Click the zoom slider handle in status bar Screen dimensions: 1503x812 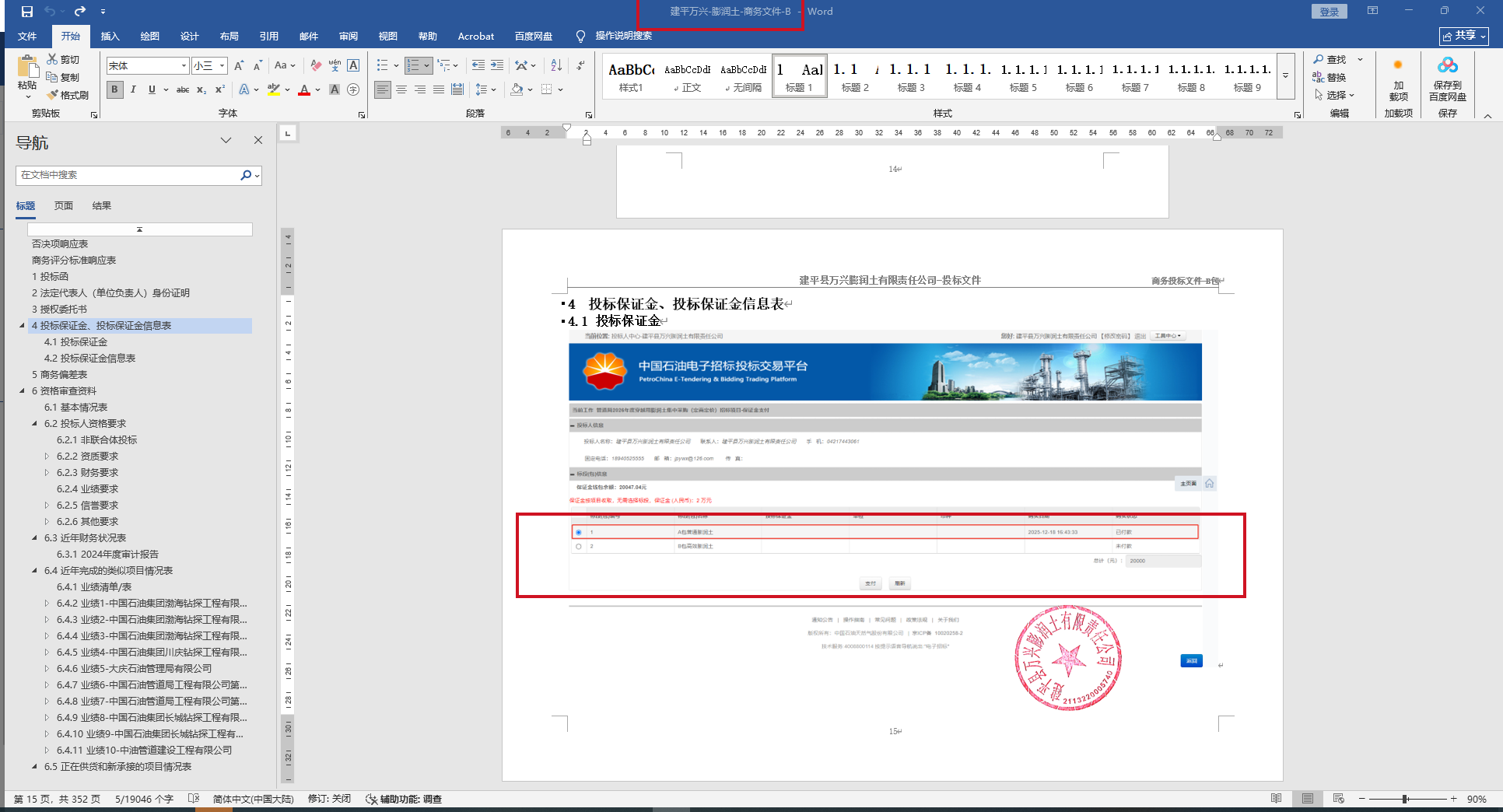[1405, 799]
